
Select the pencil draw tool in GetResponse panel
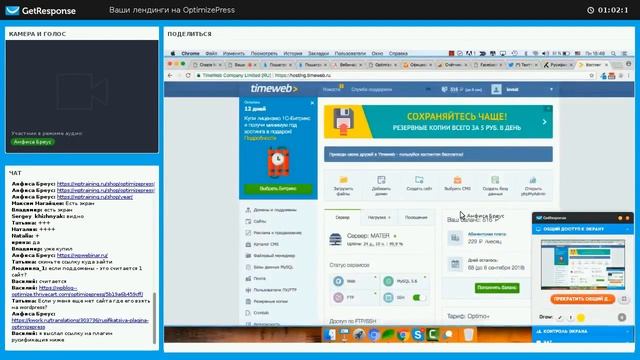click(560, 317)
